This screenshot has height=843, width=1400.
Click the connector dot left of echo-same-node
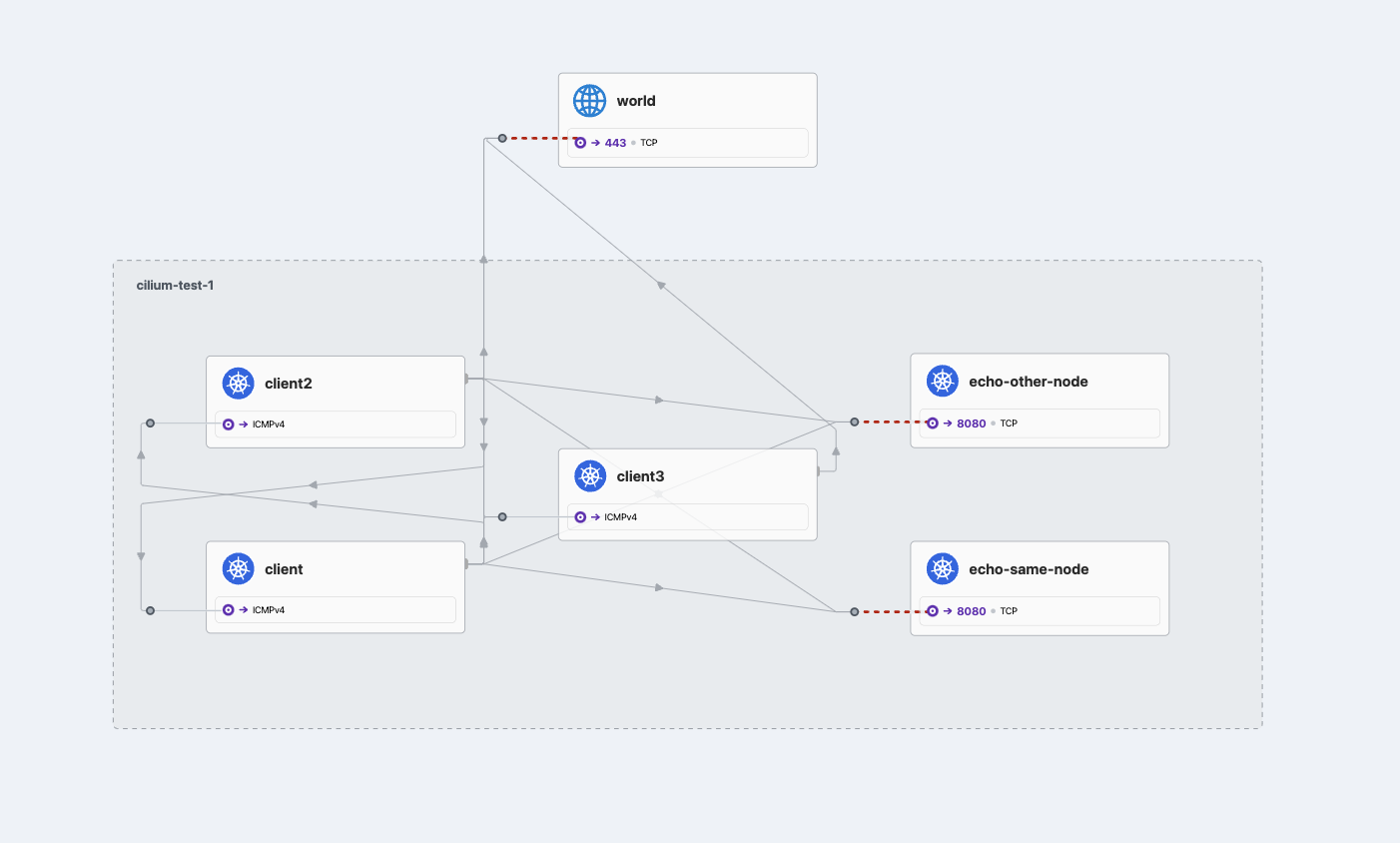(854, 611)
